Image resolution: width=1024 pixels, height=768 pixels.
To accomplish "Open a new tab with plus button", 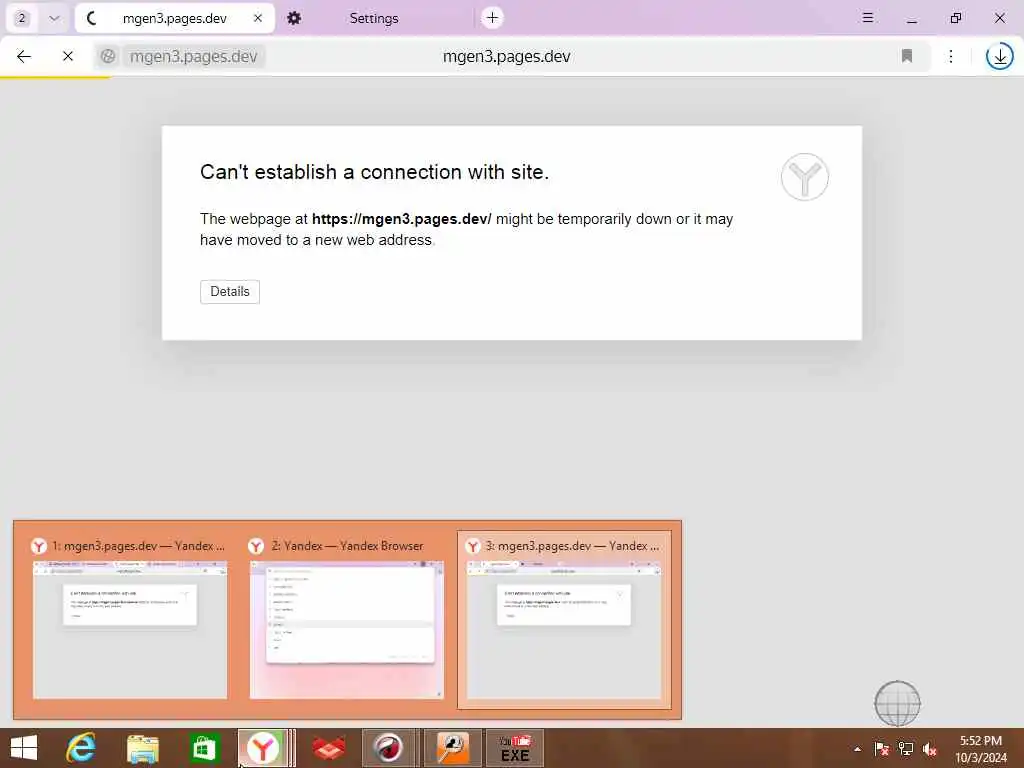I will [492, 18].
